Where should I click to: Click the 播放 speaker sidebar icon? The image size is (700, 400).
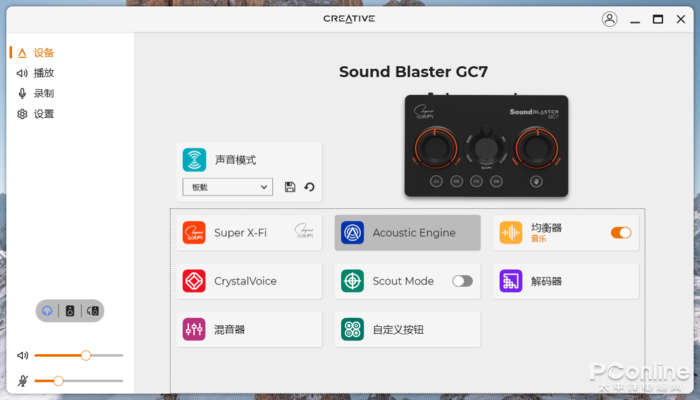[x=22, y=73]
